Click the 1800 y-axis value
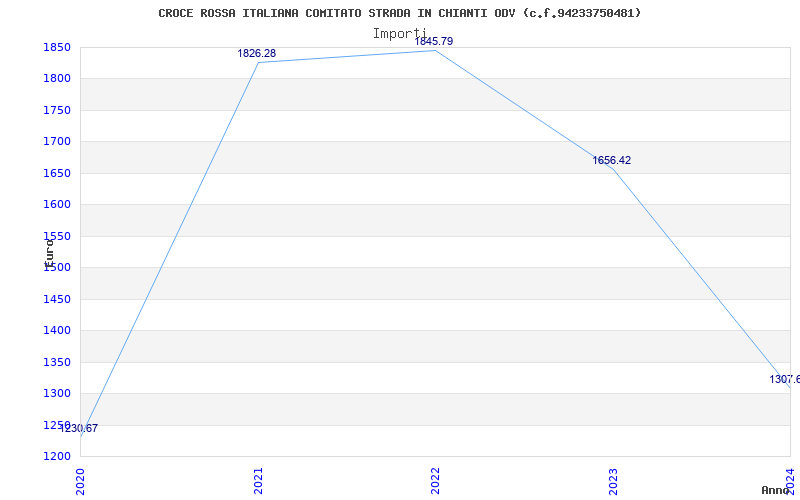The width and height of the screenshot is (800, 500). (56, 79)
